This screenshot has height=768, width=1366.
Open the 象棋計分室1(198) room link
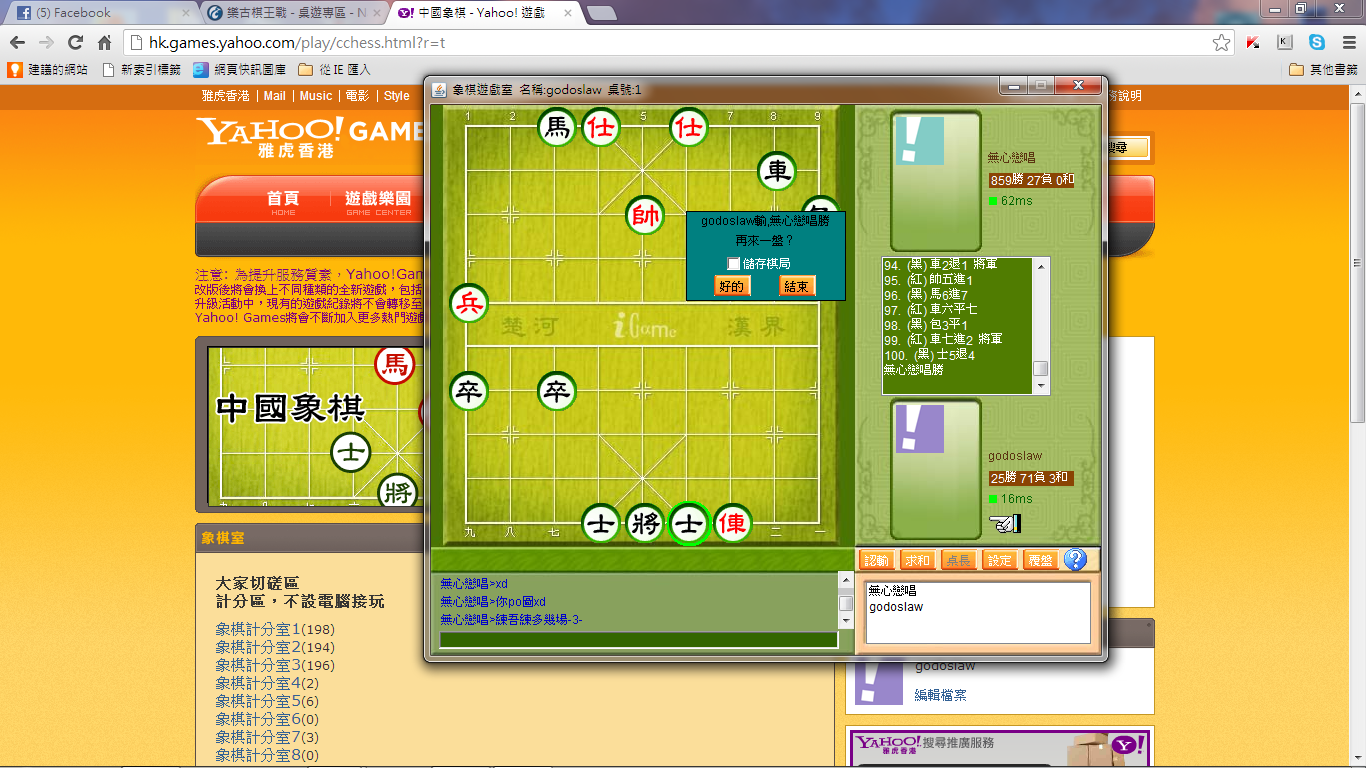tap(275, 629)
